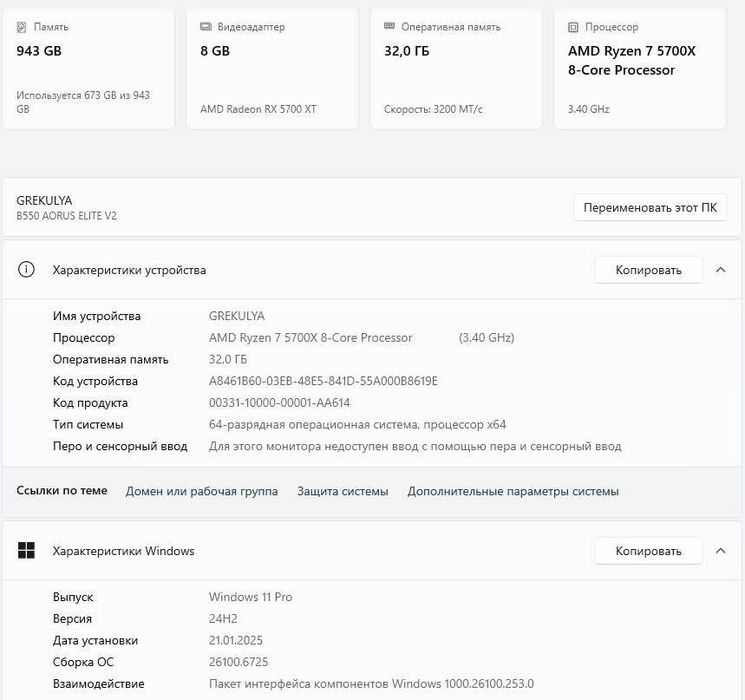The width and height of the screenshot is (745, 700).
Task: Select the Используется 673 GB из 943 GB text
Action: 83,102
